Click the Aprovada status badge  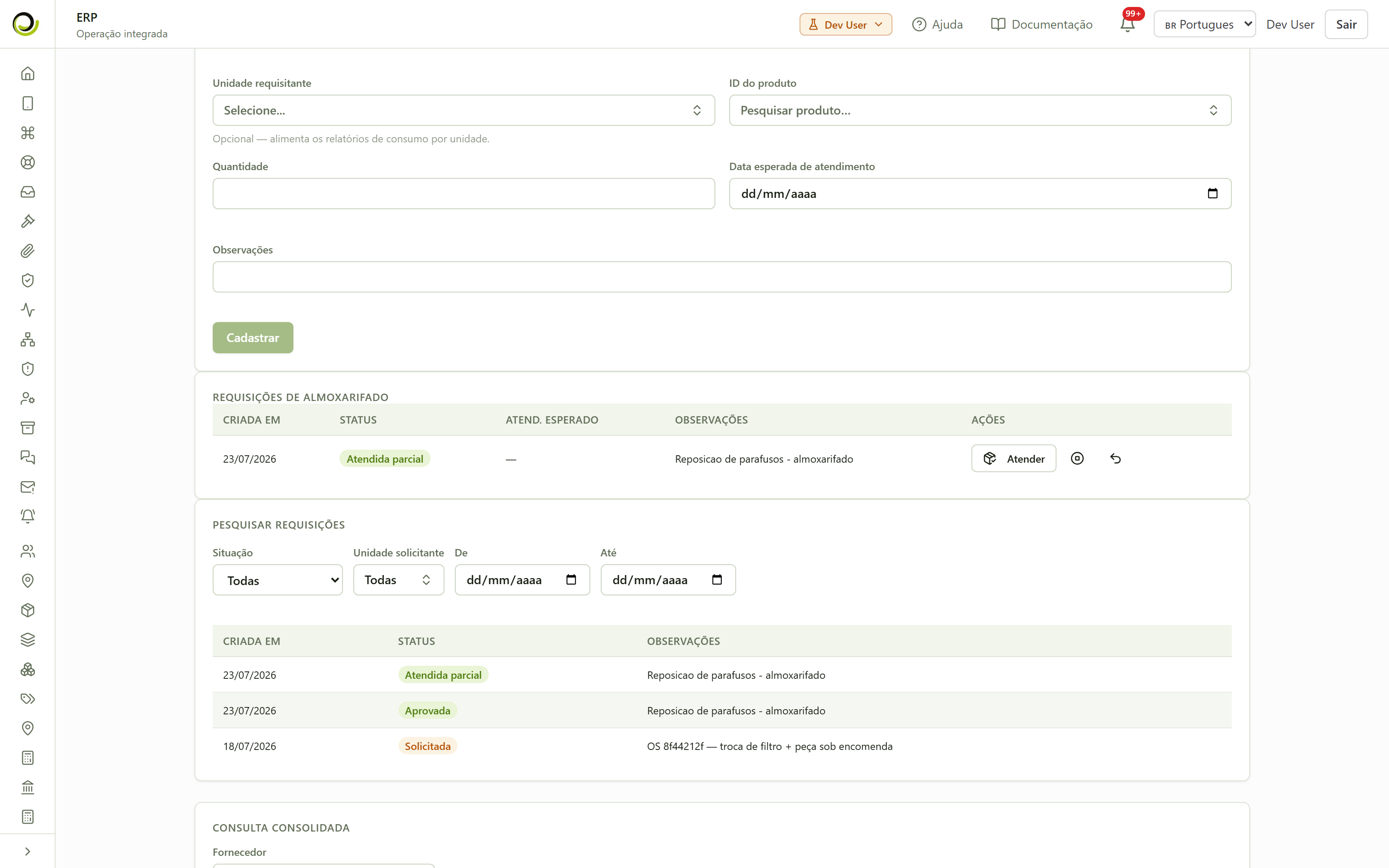(x=428, y=710)
